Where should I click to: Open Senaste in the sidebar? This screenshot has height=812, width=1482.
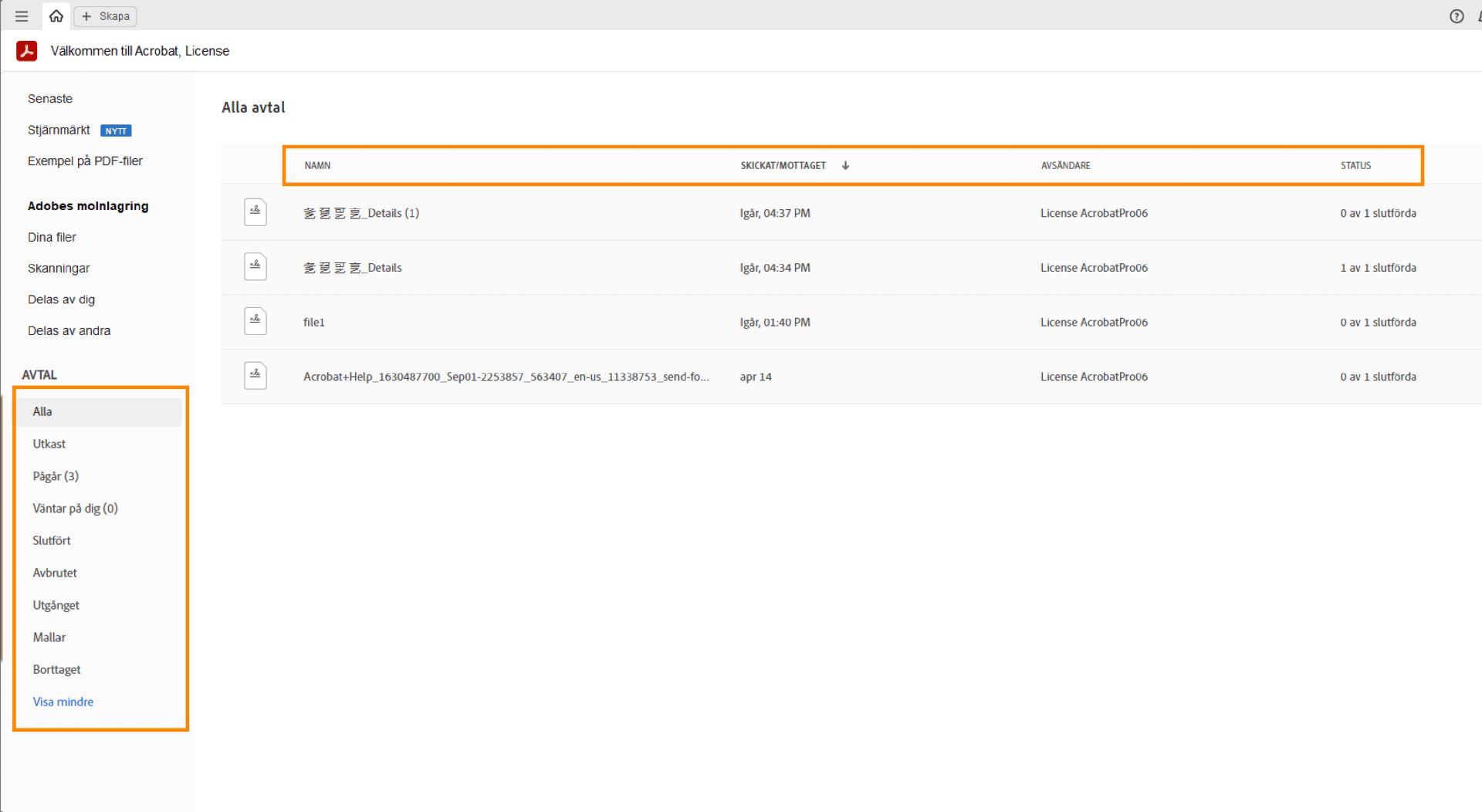pyautogui.click(x=50, y=99)
